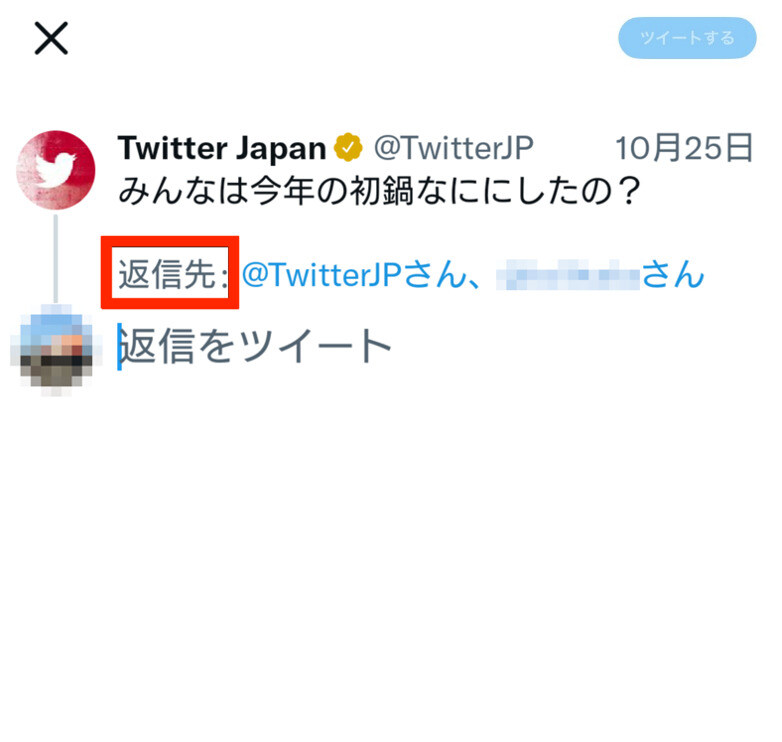Click the thread connector line between avatars
This screenshot has height=742, width=782.
point(56,258)
